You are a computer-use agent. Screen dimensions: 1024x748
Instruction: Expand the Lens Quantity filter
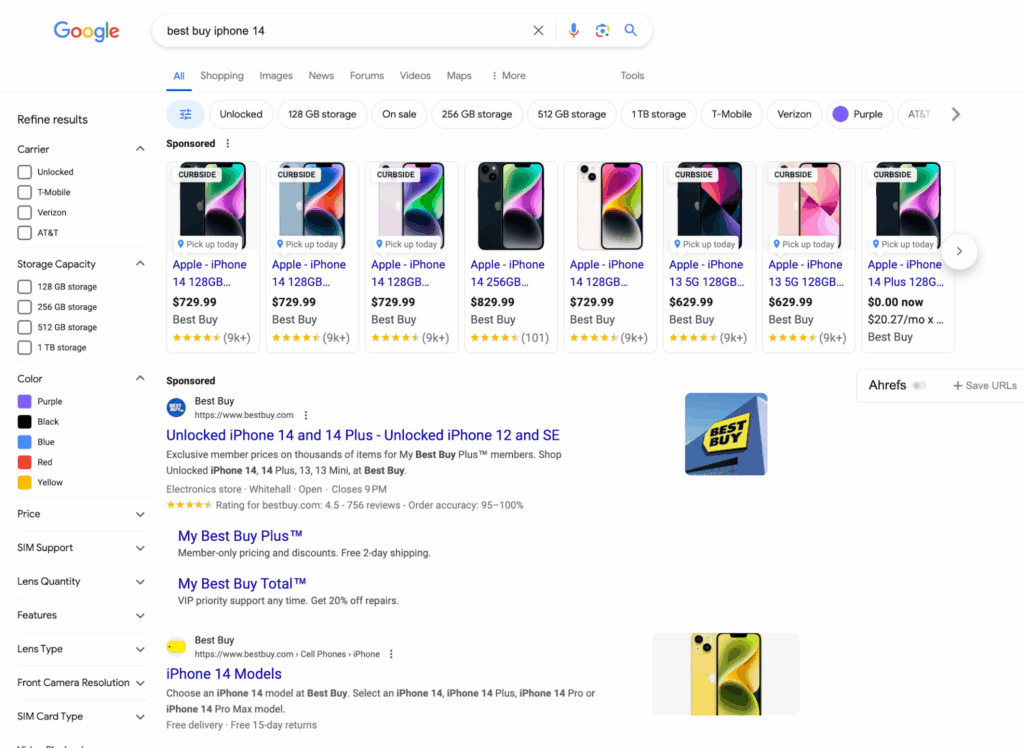(x=140, y=582)
